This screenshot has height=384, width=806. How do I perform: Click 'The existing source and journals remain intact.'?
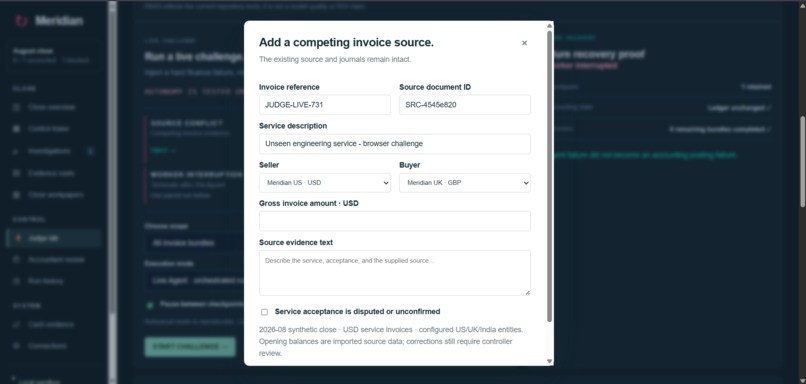click(x=335, y=60)
